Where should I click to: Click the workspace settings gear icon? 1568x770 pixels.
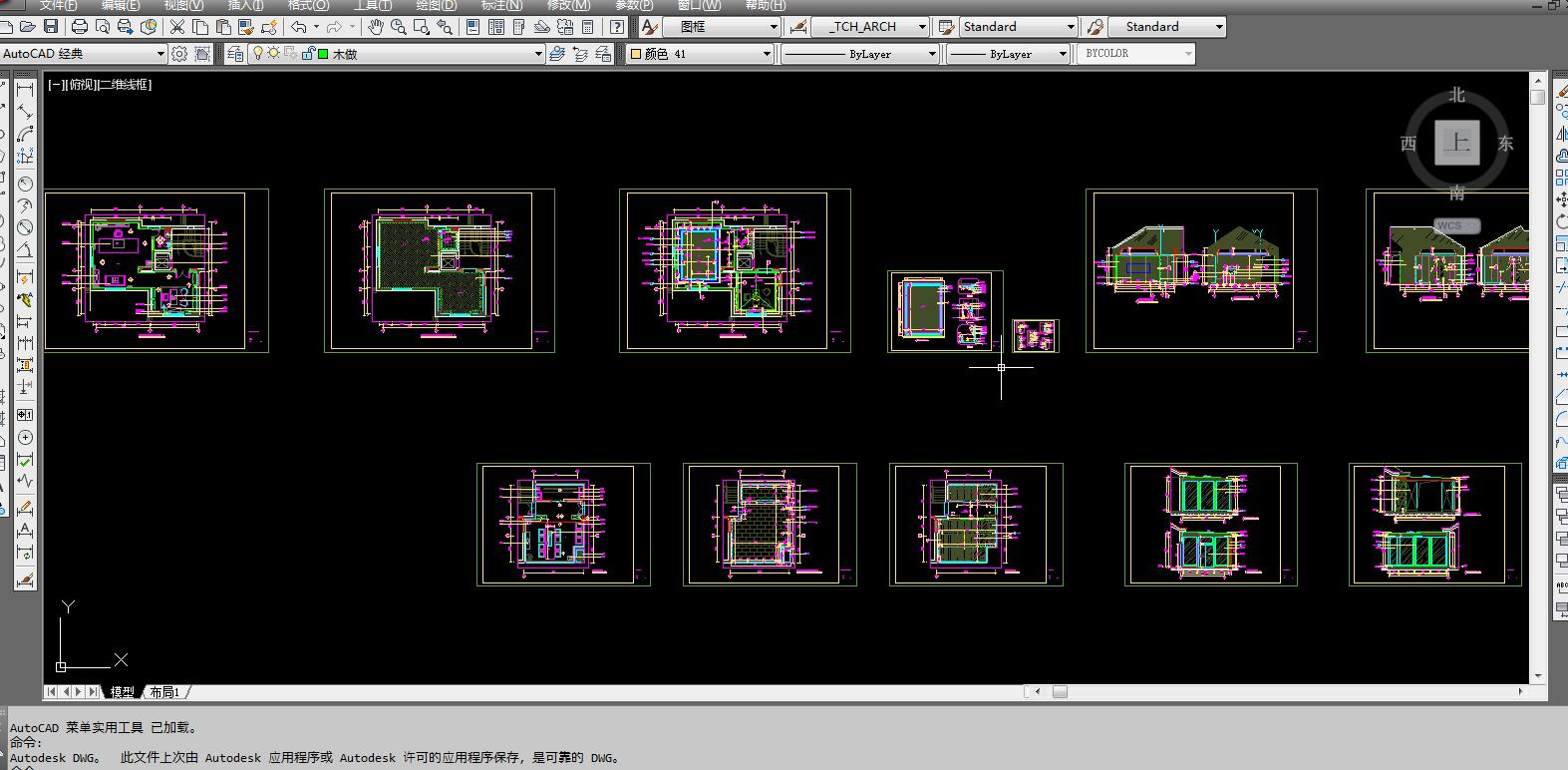click(x=179, y=54)
